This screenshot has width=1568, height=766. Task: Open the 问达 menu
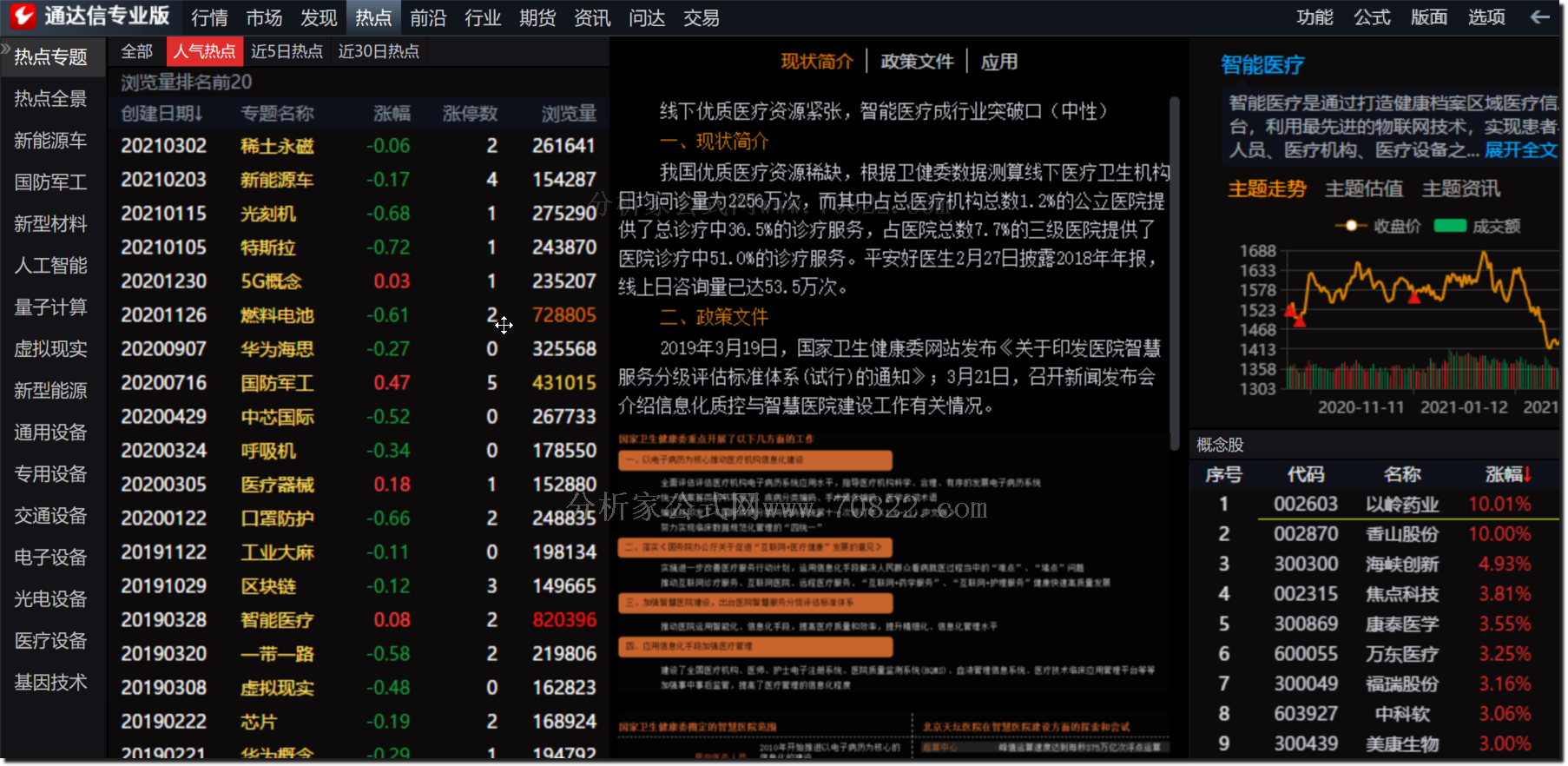[647, 17]
